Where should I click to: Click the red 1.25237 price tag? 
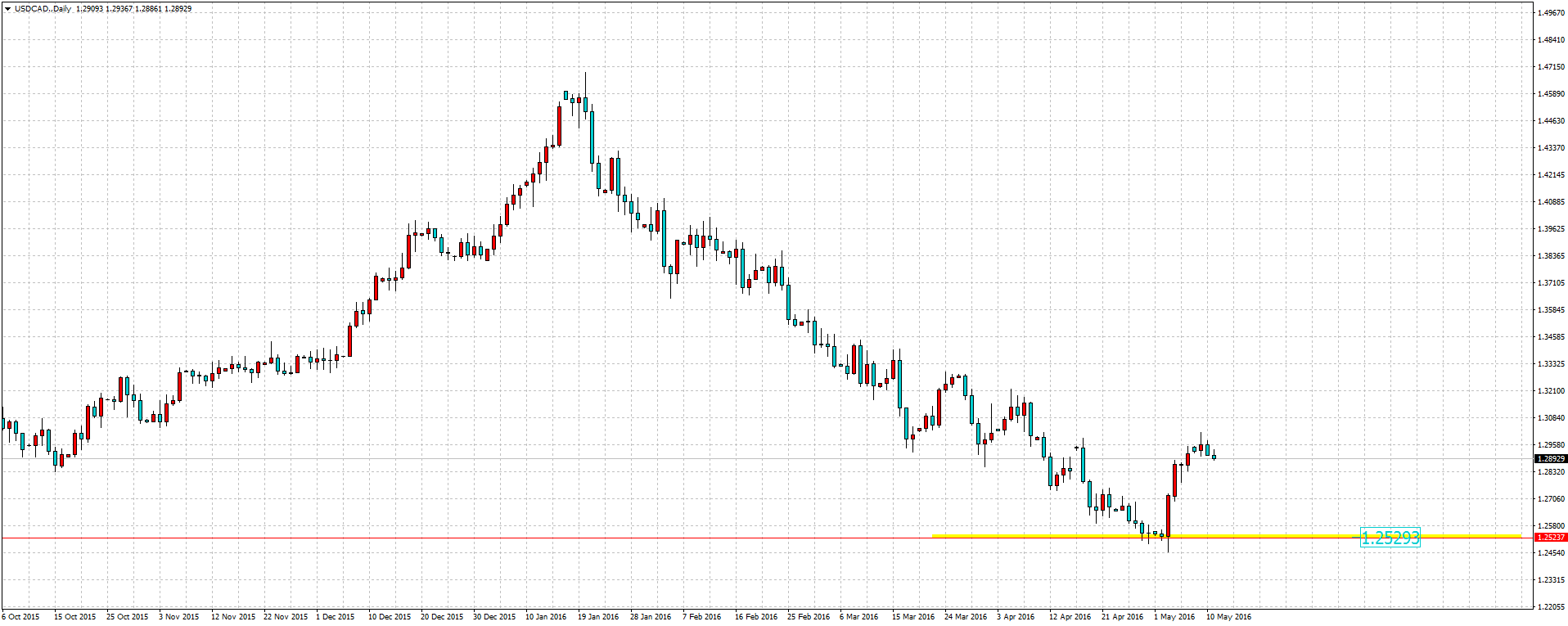tap(1550, 538)
